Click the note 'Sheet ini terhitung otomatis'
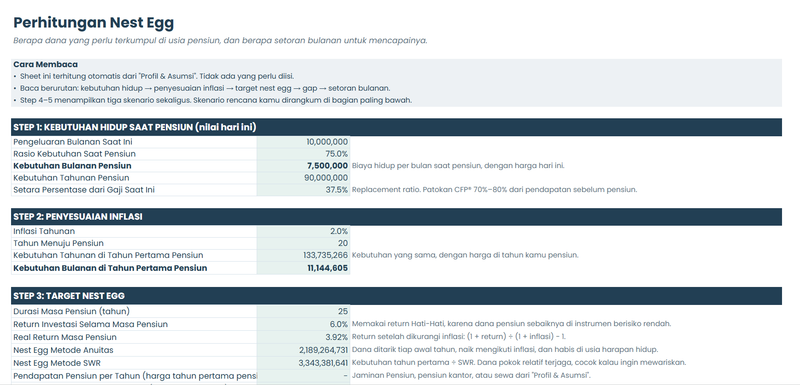The width and height of the screenshot is (800, 385). coord(154,76)
